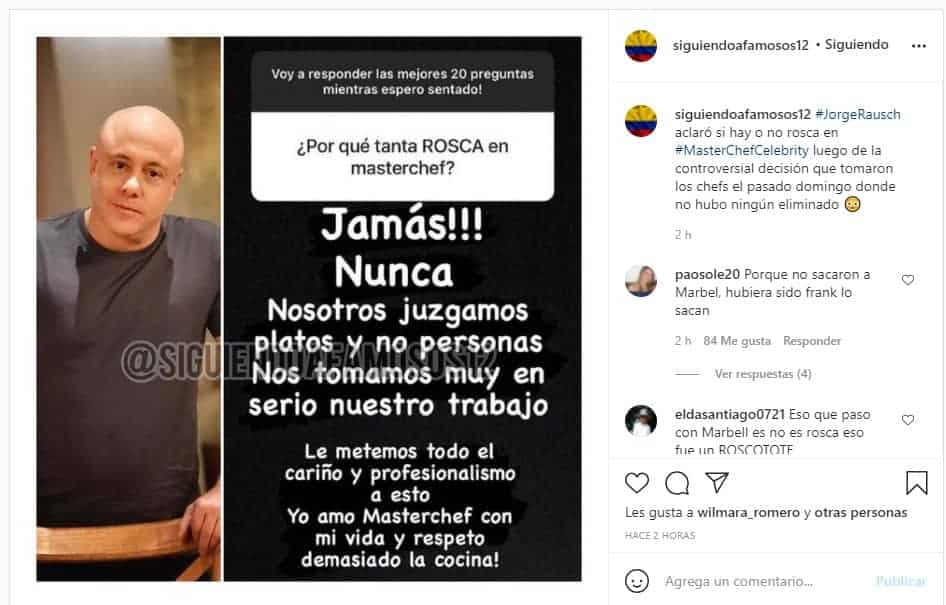Like eldasantiago0721's comment
This screenshot has width=946, height=605.
click(907, 420)
